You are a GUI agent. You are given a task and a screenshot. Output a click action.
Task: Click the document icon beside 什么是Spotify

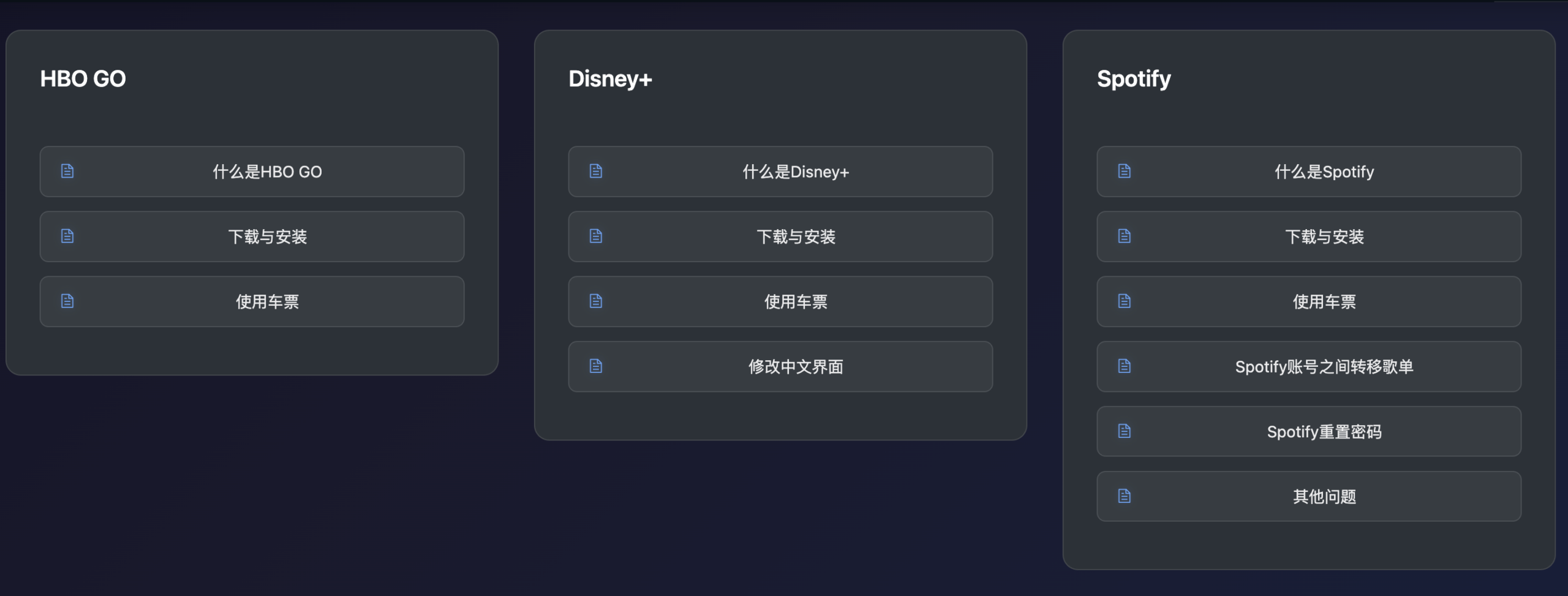pyautogui.click(x=1125, y=172)
